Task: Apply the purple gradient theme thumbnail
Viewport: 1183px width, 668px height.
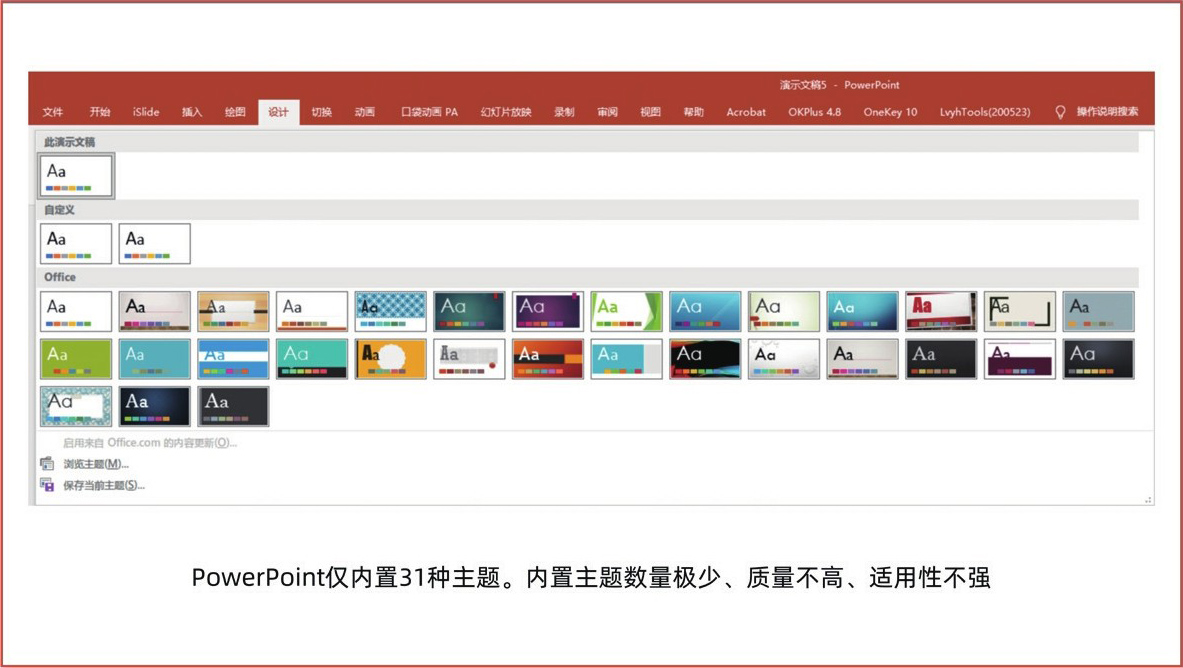Action: point(548,311)
